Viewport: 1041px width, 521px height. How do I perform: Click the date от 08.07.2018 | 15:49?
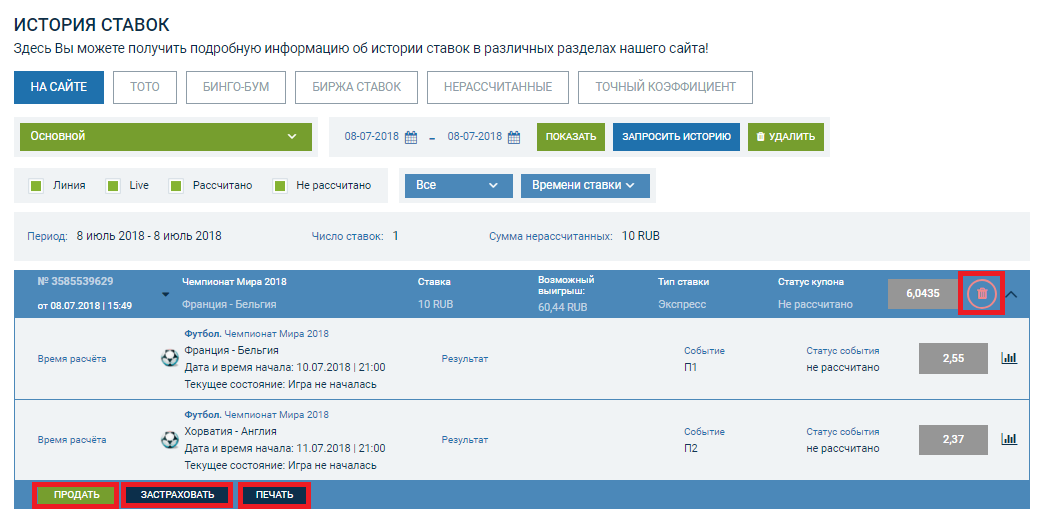[x=84, y=306]
